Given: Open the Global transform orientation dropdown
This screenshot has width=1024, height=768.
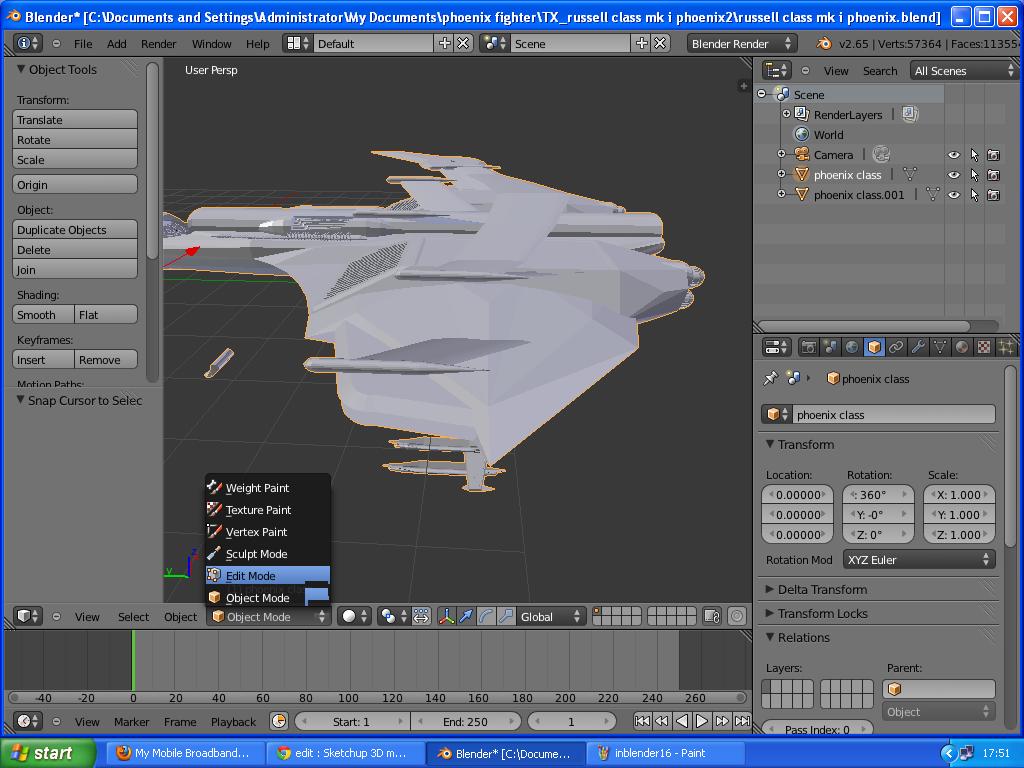Looking at the screenshot, I should tap(550, 617).
